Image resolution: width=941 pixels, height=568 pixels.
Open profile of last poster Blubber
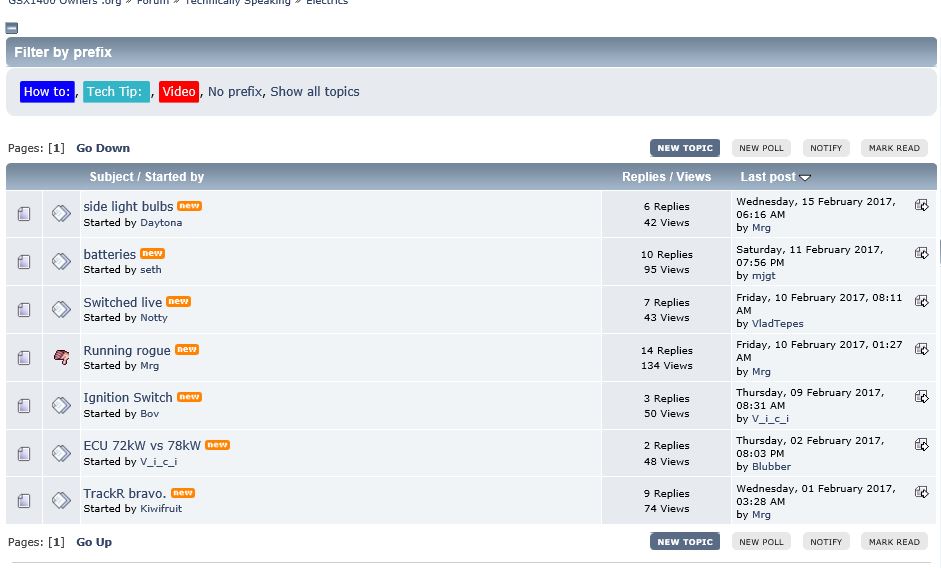771,467
